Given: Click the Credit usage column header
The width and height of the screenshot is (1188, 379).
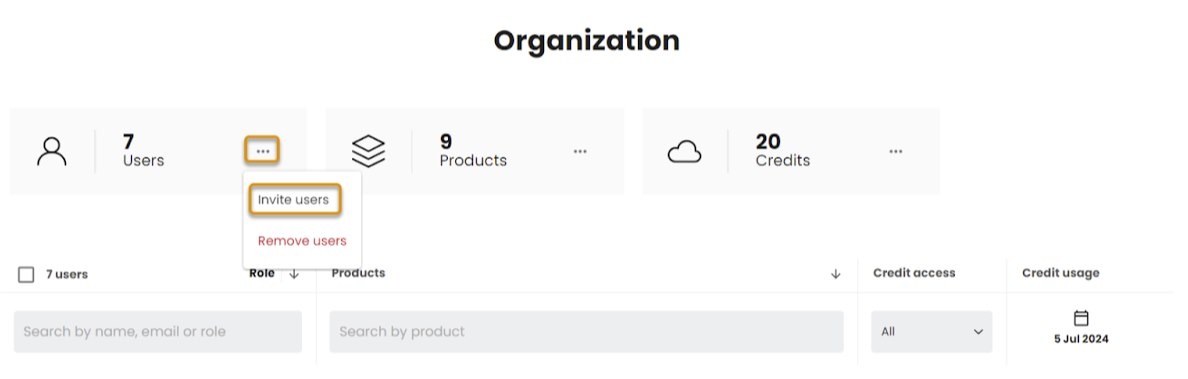Looking at the screenshot, I should (1060, 273).
